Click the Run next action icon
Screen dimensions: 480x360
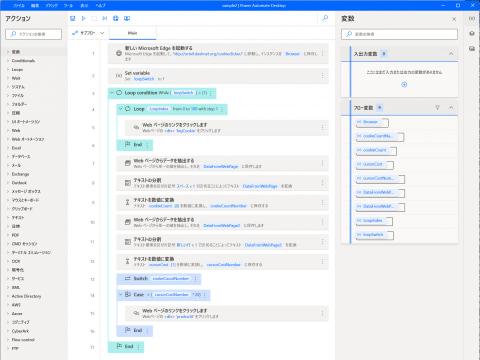tap(105, 18)
